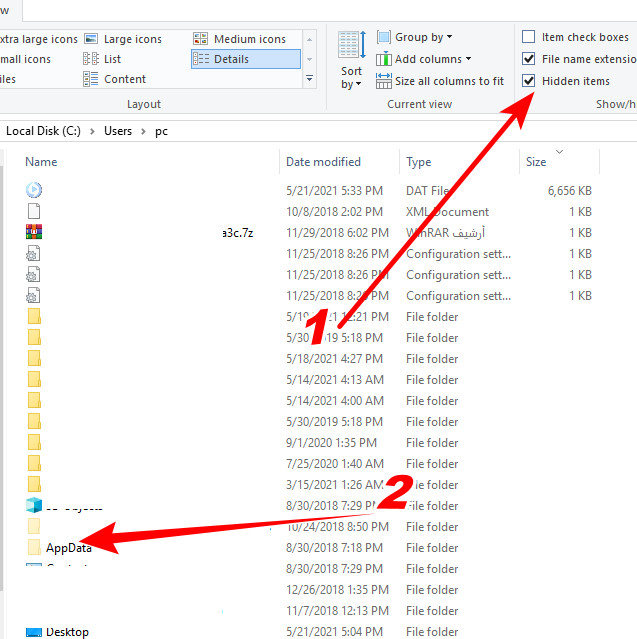Click the Desktop folder icon

pos(34,632)
